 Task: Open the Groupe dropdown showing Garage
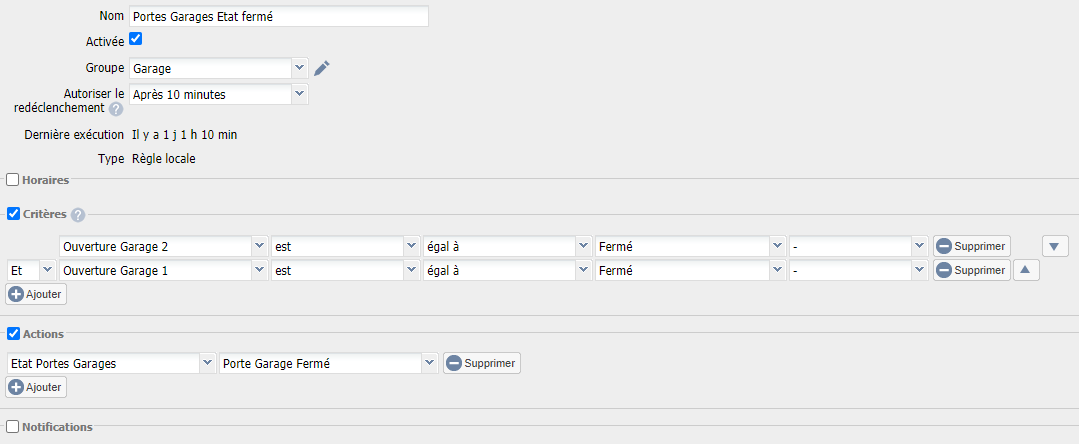(x=219, y=68)
